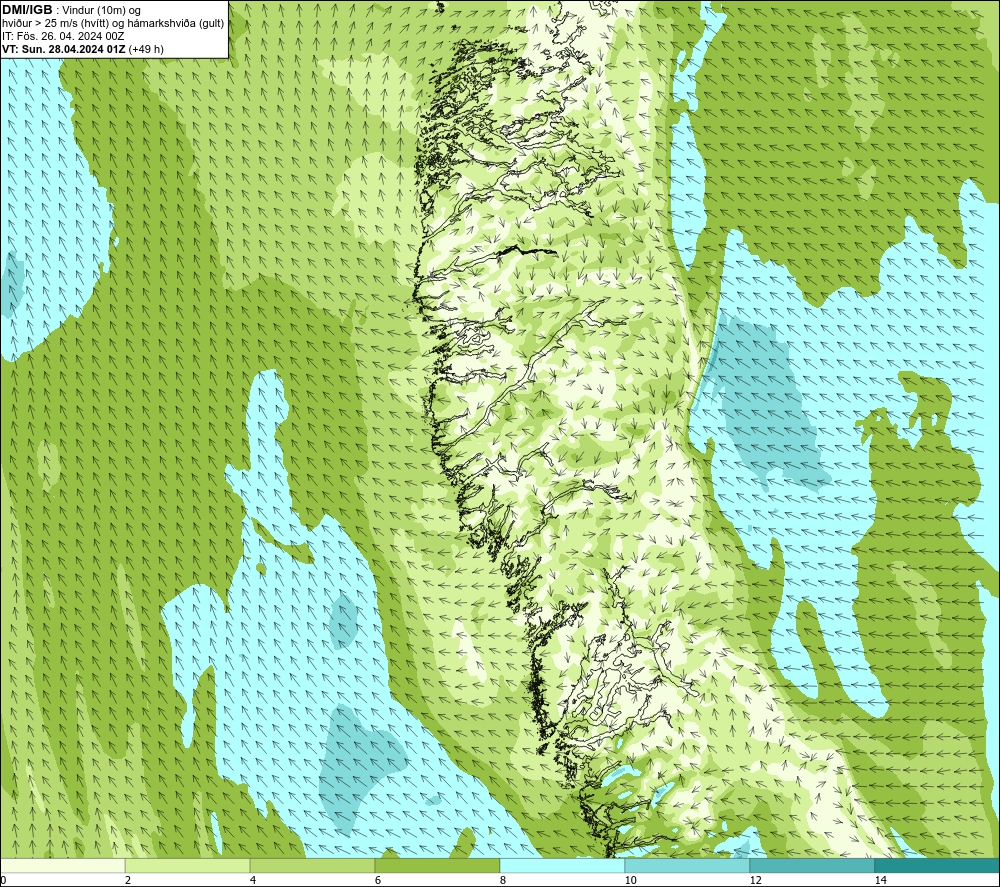Click the 12–14 m/s teal legend swatch

pyautogui.click(x=812, y=865)
